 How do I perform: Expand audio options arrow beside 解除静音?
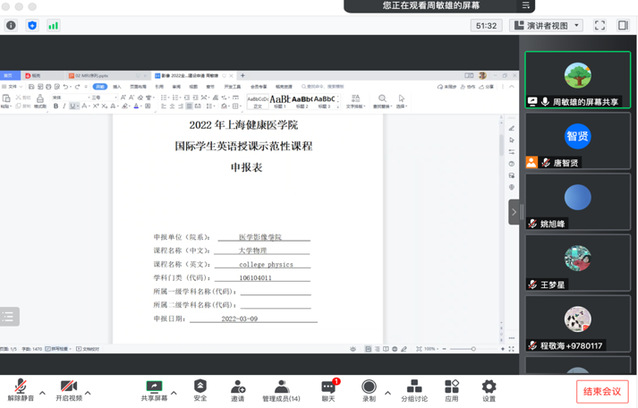[x=42, y=384]
